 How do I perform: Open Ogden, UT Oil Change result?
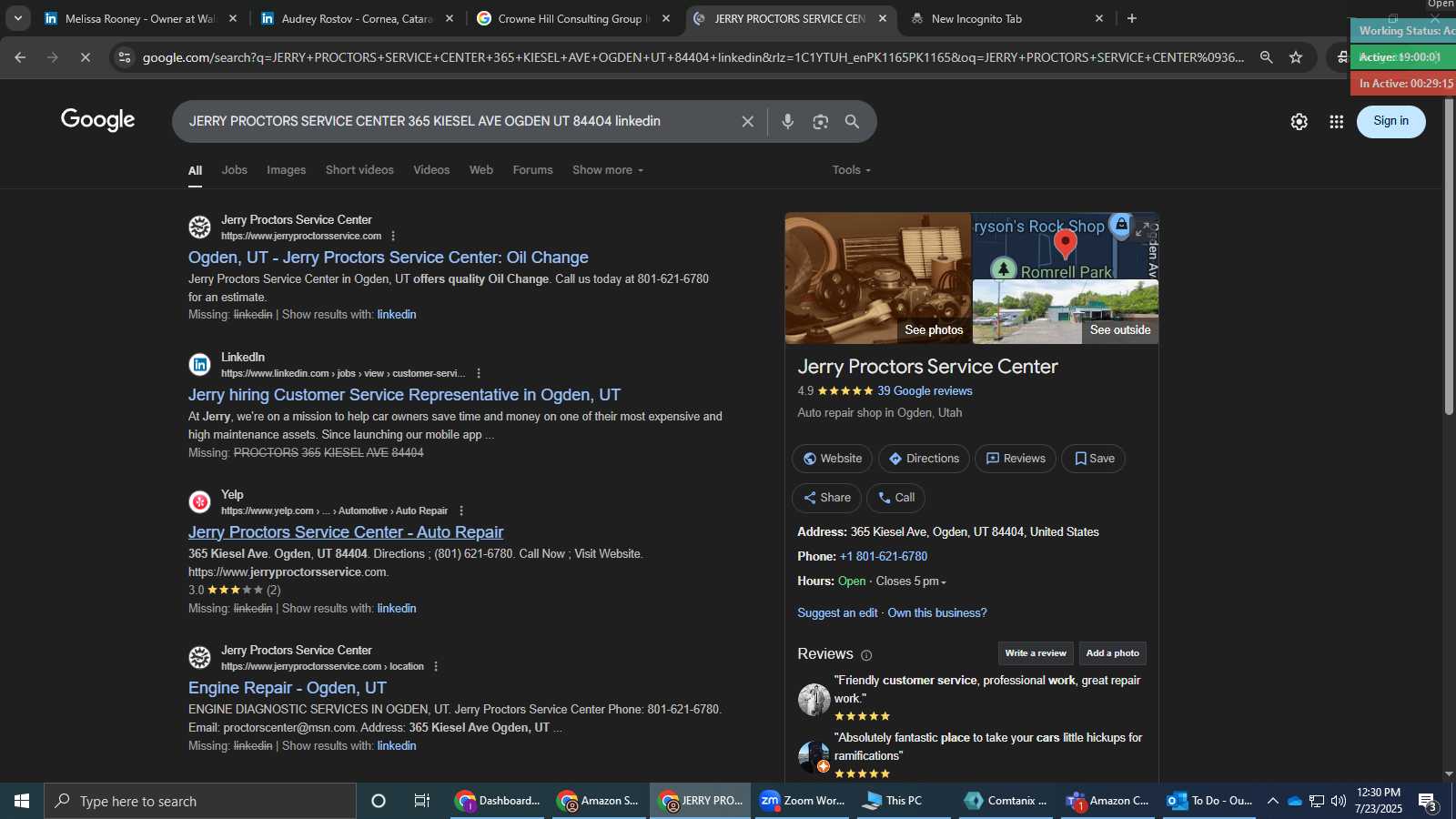coord(389,258)
